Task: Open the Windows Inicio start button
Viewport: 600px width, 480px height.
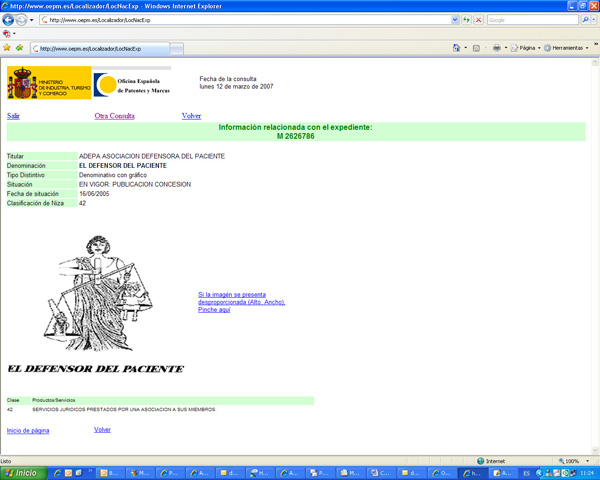Action: point(20,473)
